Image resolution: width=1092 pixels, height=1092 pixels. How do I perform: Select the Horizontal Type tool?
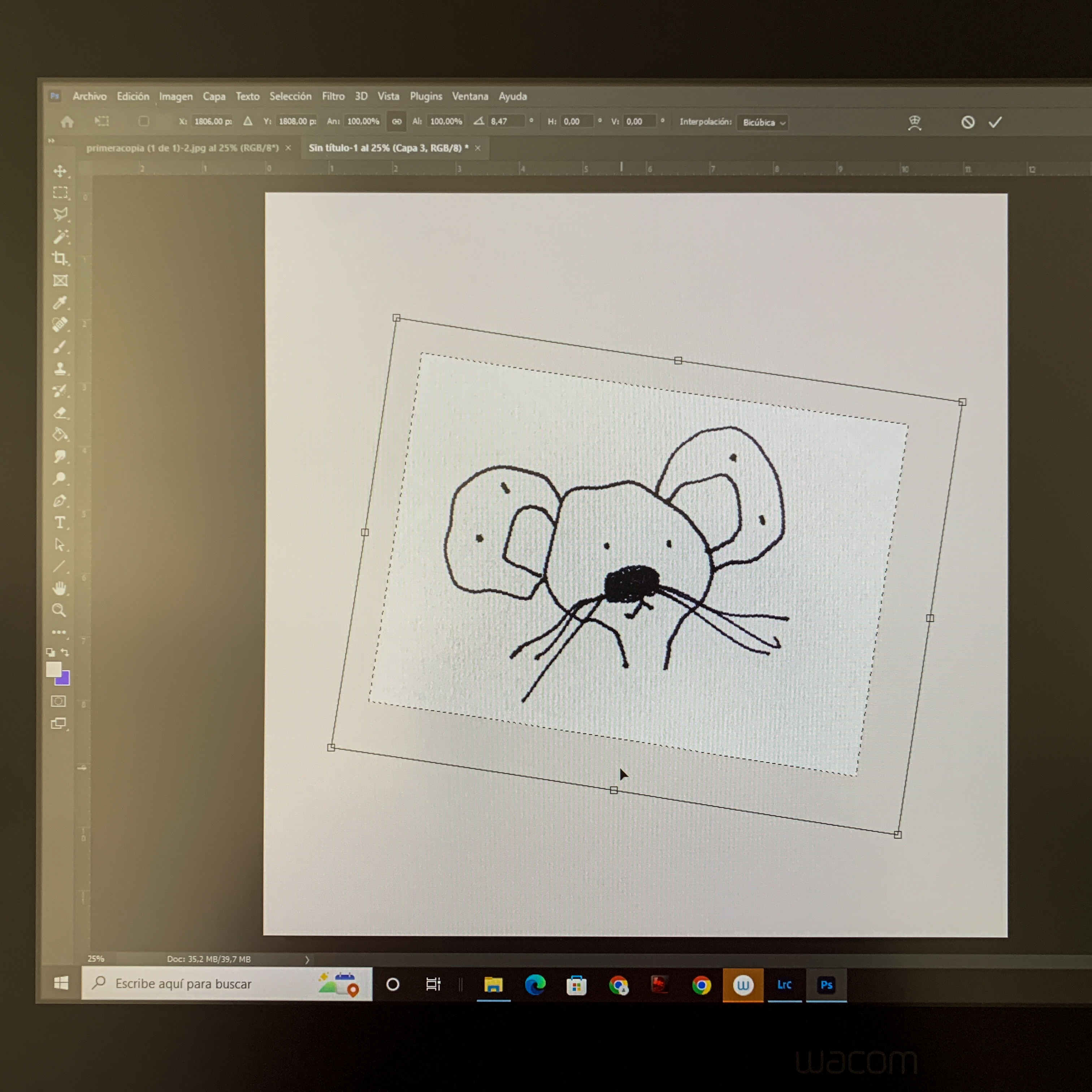[x=60, y=523]
